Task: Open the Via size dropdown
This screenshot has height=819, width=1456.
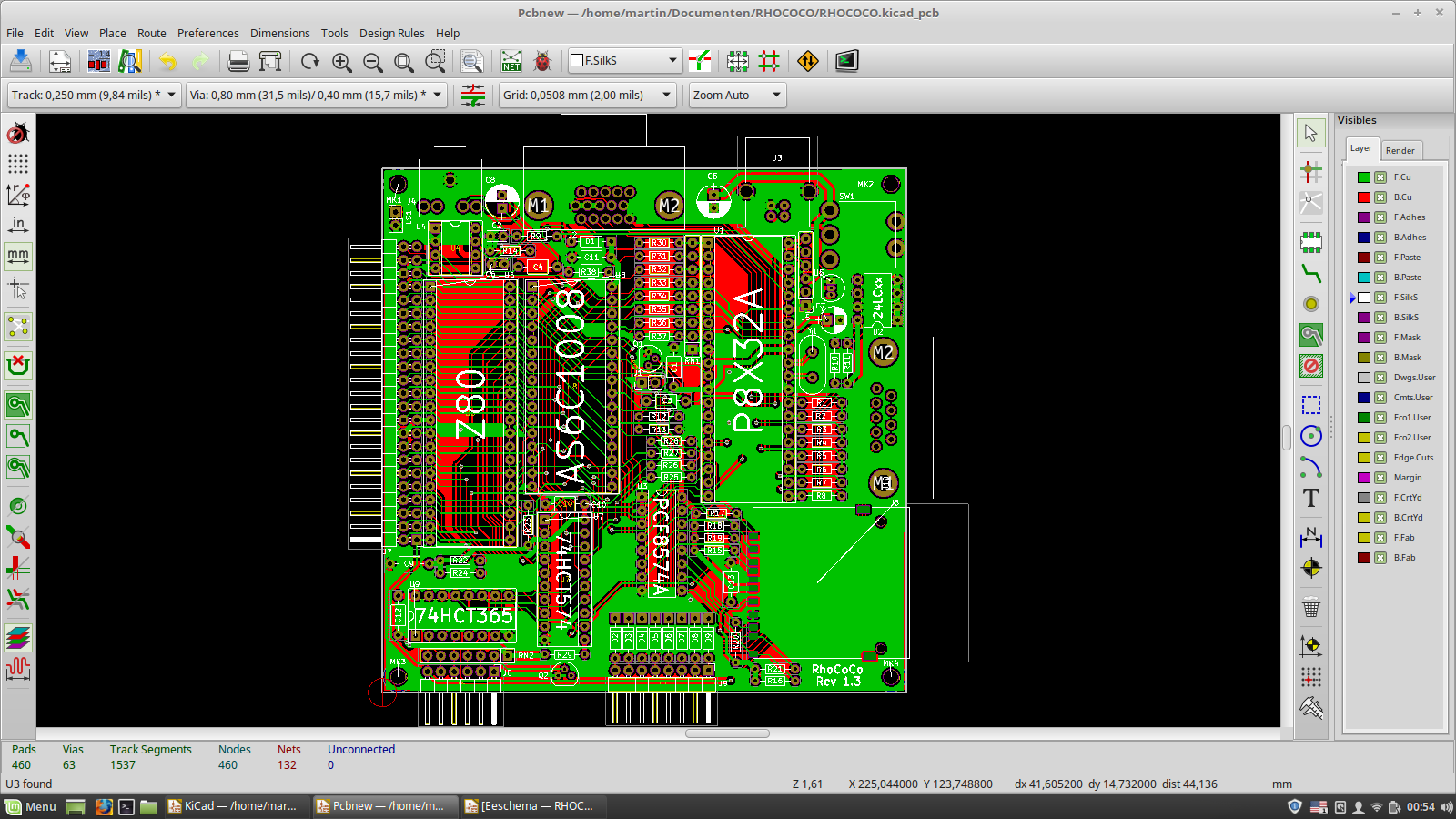Action: 317,95
